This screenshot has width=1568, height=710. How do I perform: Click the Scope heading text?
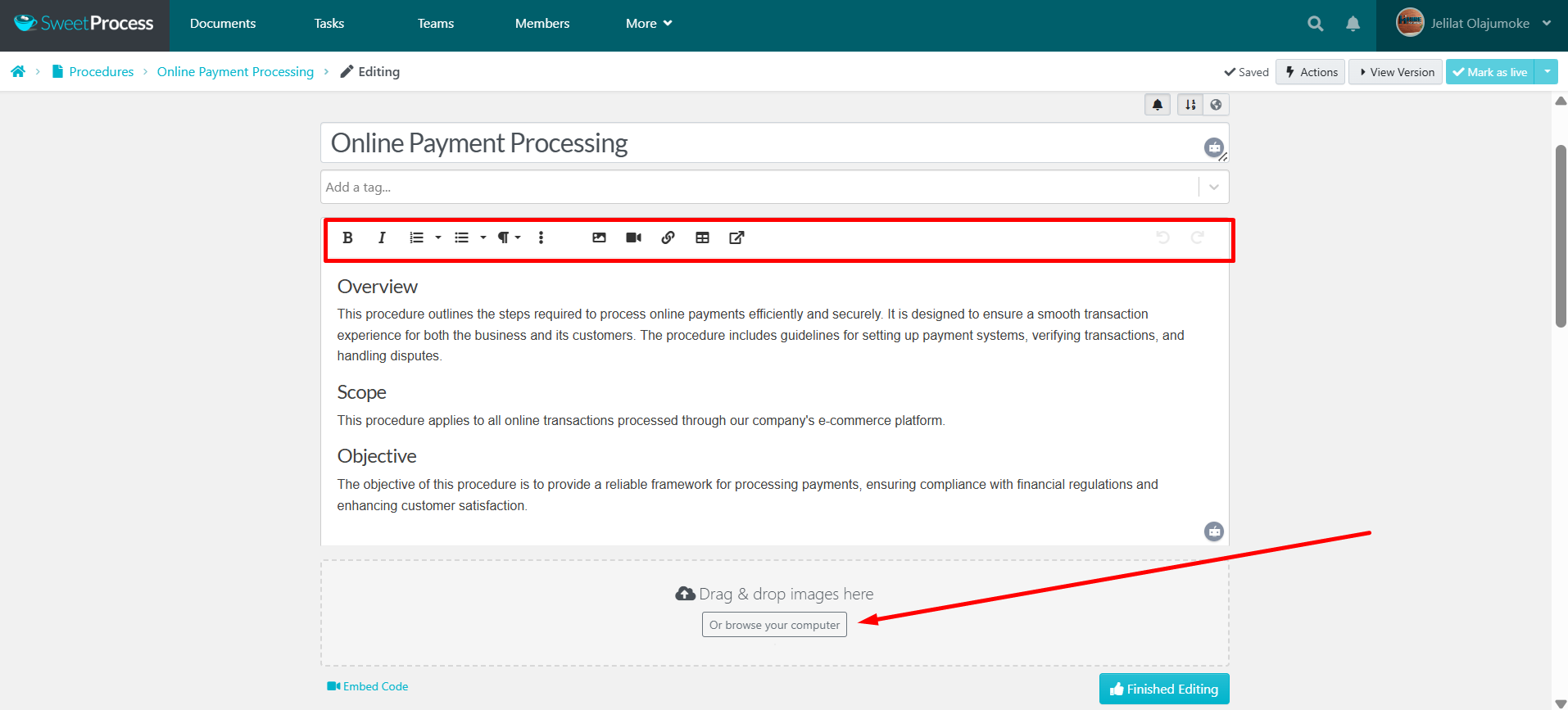[x=361, y=392]
